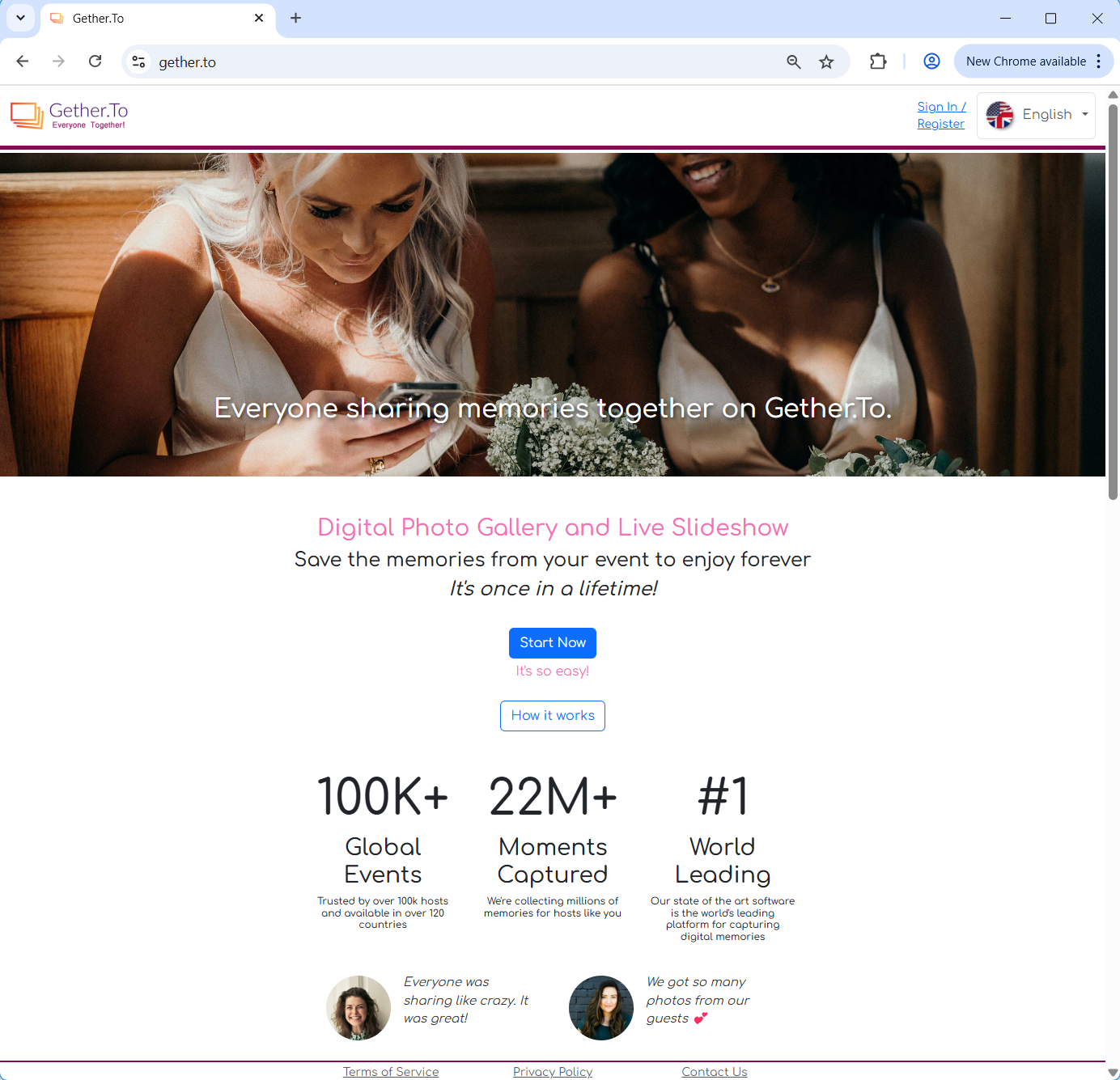Open the site information icon in address bar
The width and height of the screenshot is (1120, 1080).
coord(139,61)
